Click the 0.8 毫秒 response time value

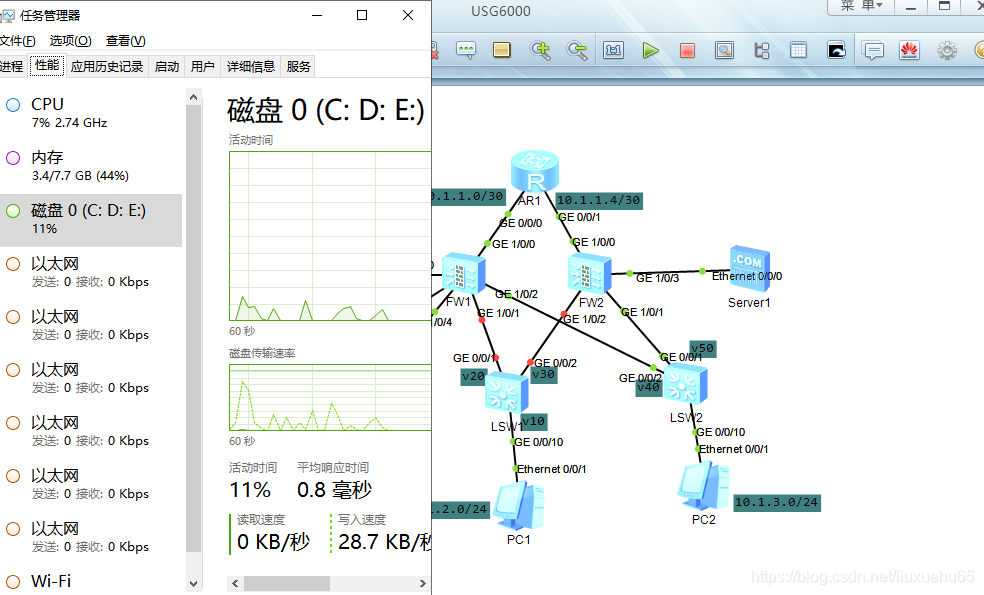click(x=334, y=490)
